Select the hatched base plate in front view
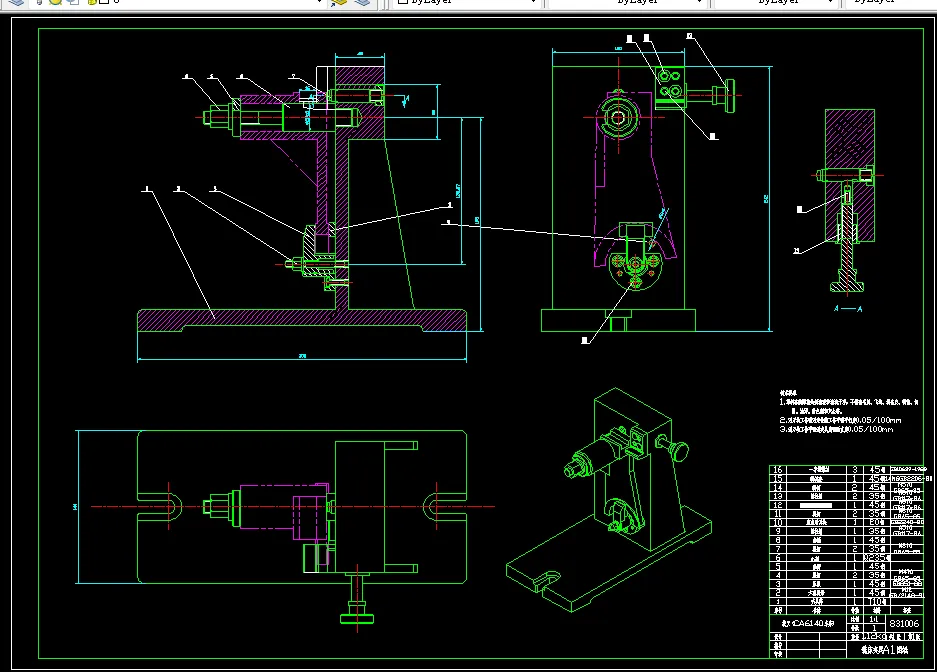This screenshot has width=937, height=672. coord(302,320)
